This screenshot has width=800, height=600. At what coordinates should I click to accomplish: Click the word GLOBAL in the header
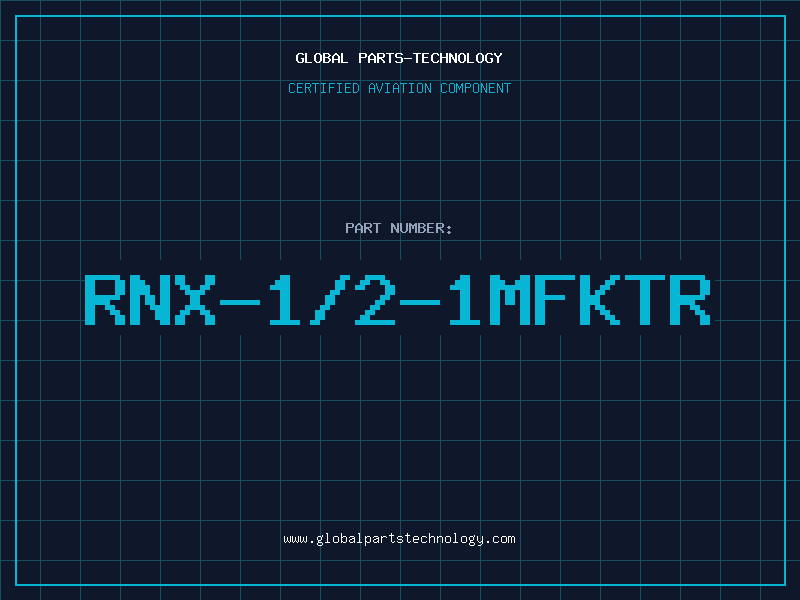[321, 58]
